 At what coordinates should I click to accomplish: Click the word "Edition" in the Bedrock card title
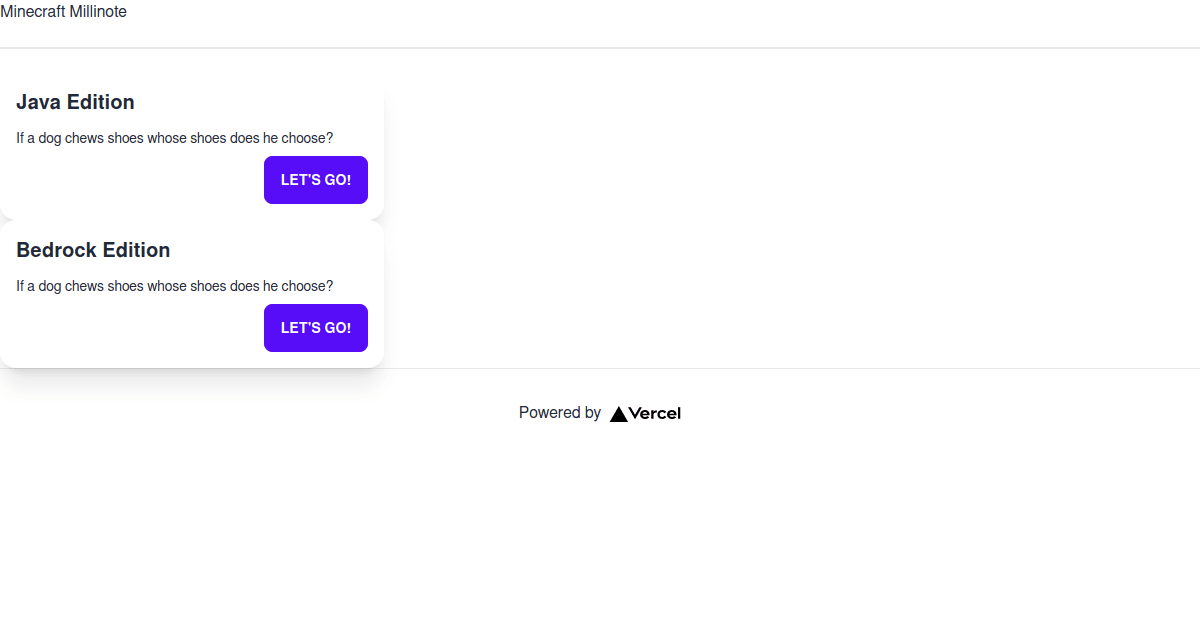(136, 250)
